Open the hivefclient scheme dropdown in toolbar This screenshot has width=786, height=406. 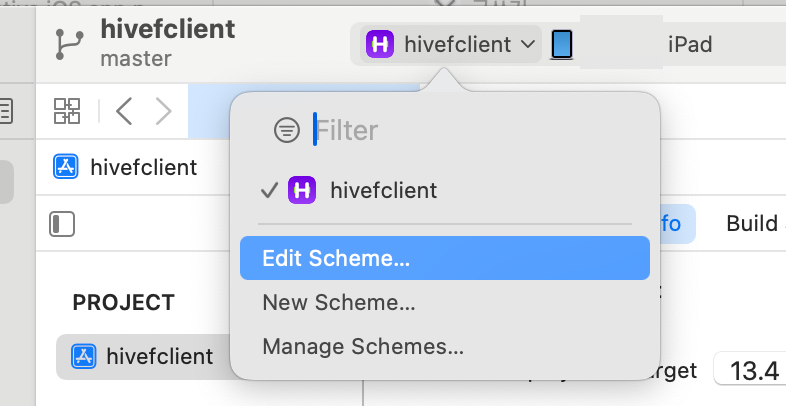click(451, 44)
